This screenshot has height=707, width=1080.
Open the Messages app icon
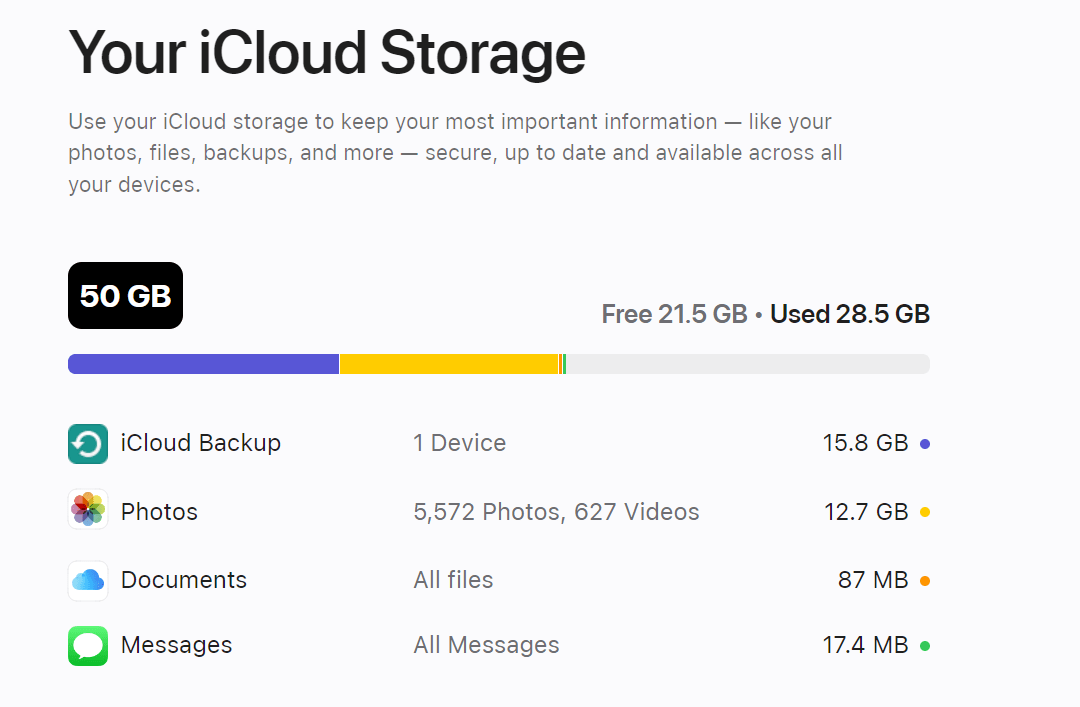click(87, 645)
